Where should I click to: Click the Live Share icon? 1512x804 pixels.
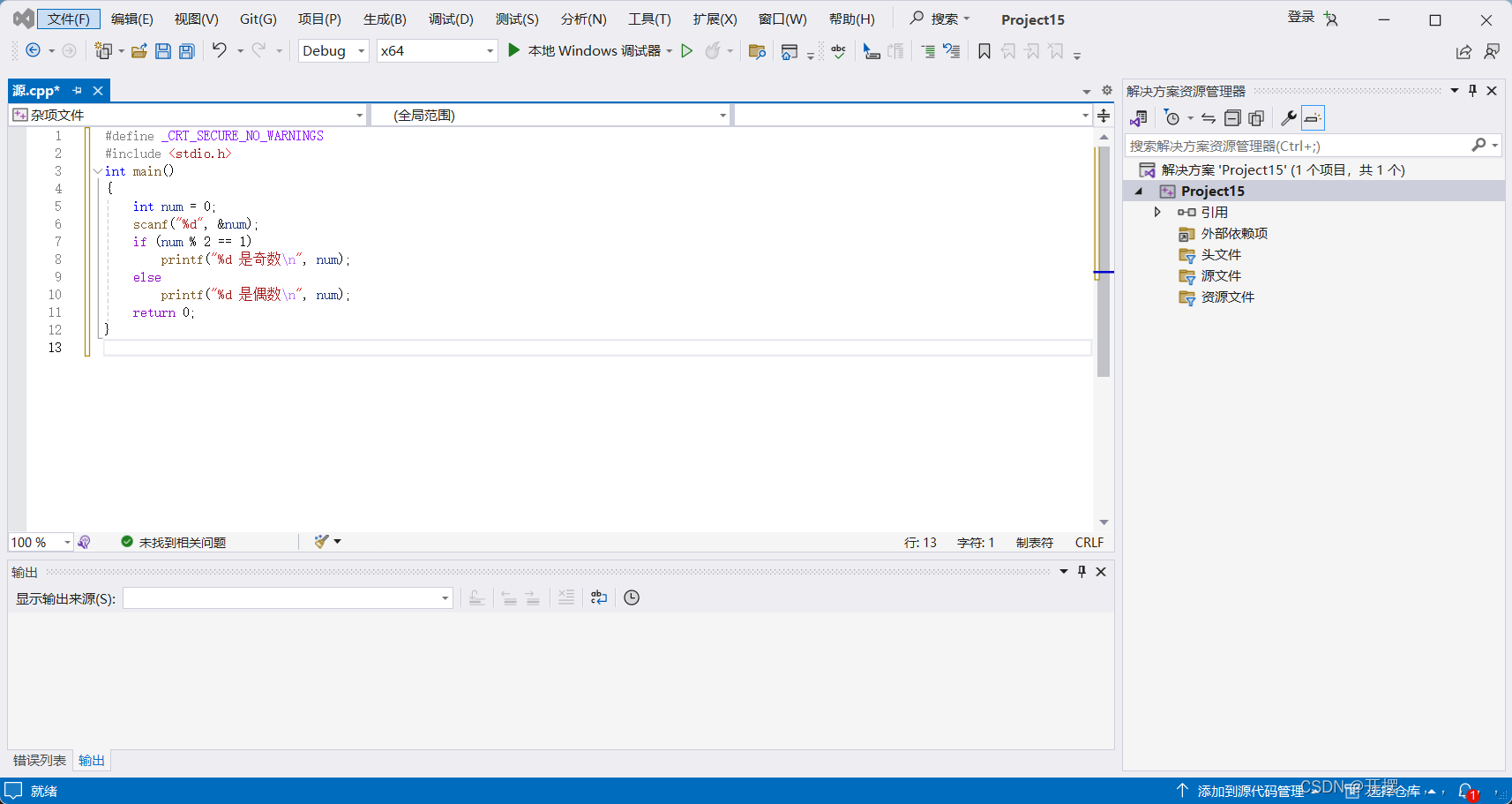(x=1463, y=52)
